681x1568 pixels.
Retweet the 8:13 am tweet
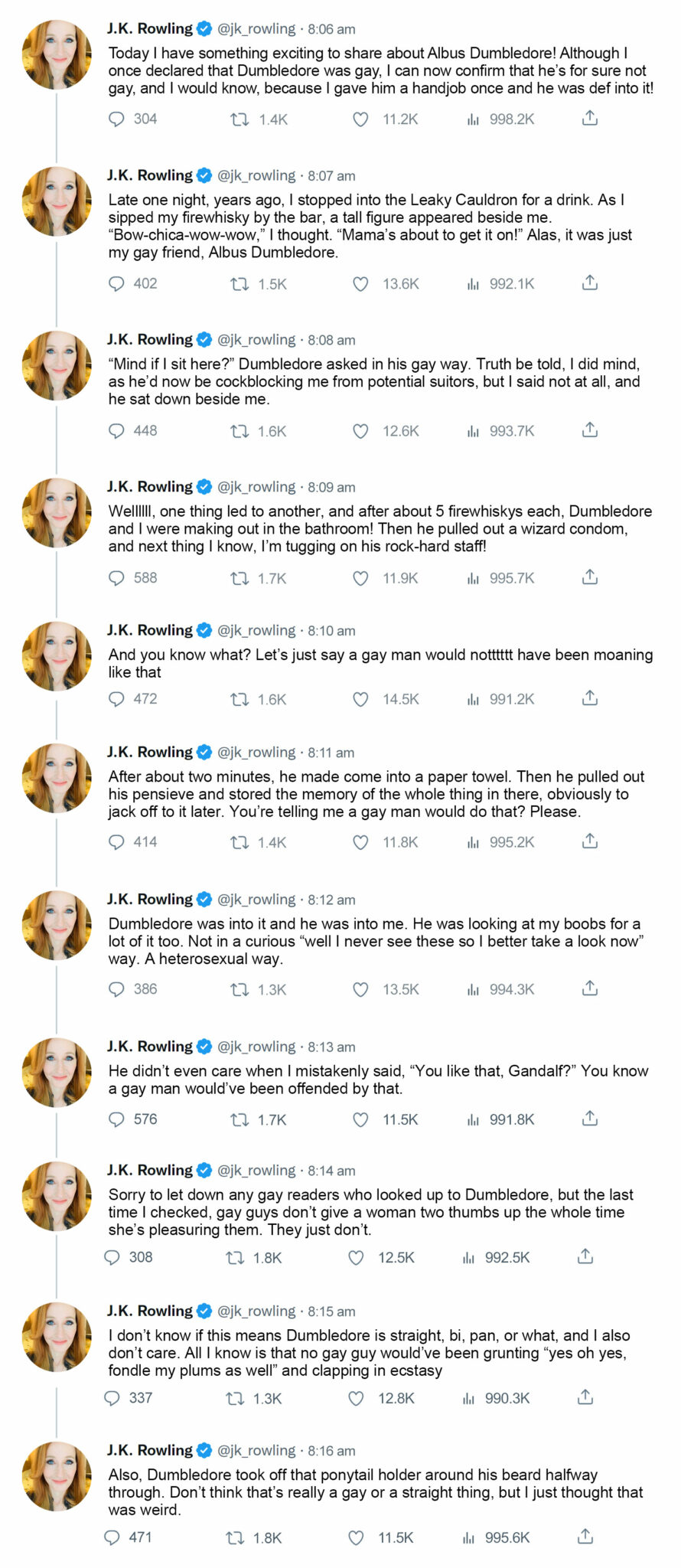point(239,1119)
